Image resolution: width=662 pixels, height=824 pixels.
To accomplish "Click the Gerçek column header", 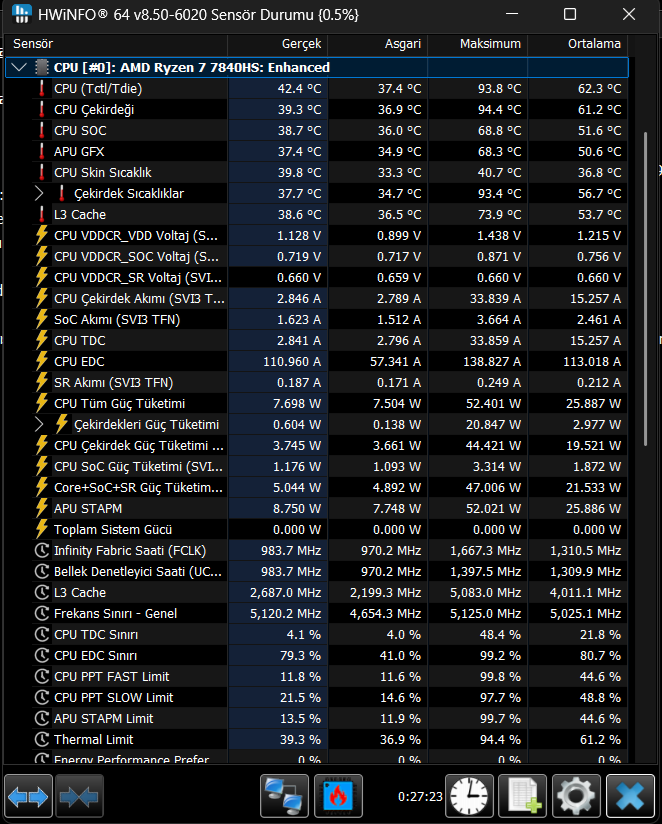I will coord(277,44).
